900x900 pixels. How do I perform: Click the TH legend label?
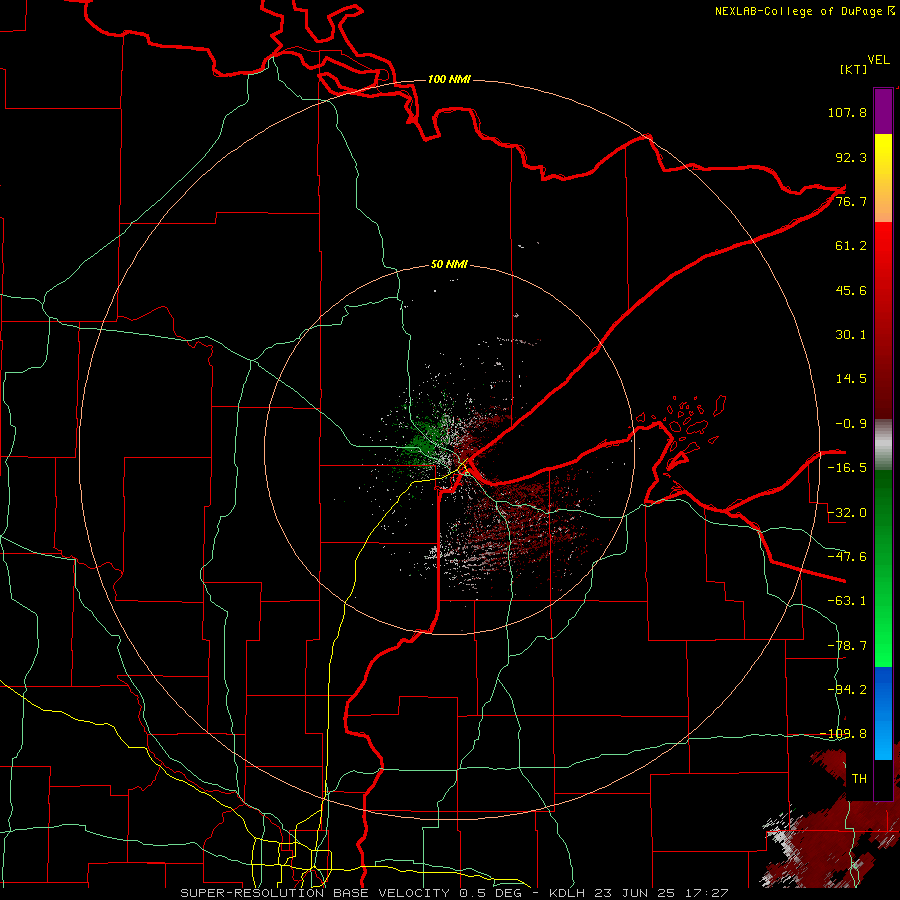[859, 779]
